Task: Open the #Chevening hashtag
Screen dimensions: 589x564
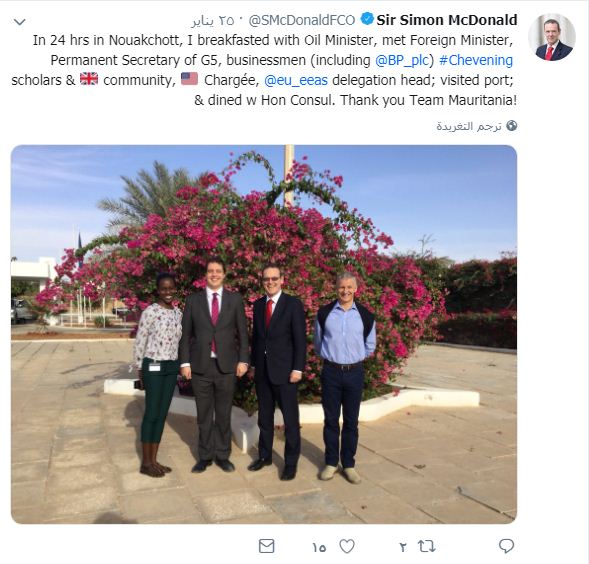Action: tap(476, 60)
